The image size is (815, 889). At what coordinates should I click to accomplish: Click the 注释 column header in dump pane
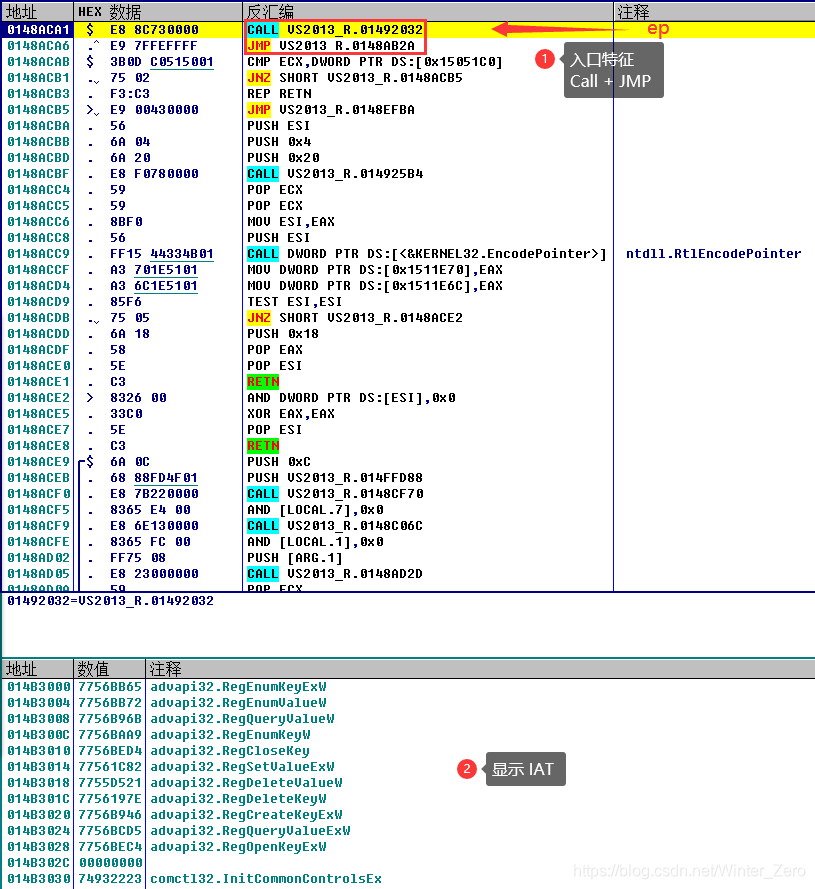coord(480,669)
